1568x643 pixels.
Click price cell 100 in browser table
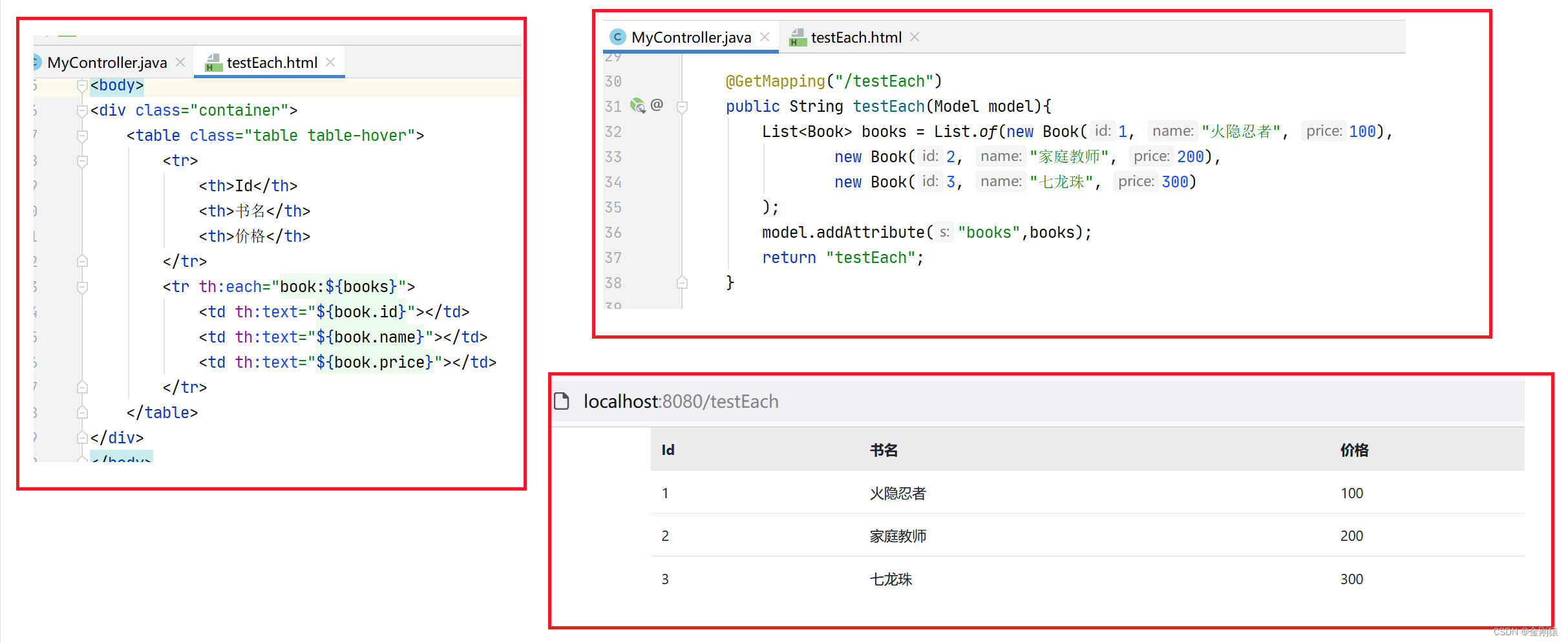pos(1351,493)
